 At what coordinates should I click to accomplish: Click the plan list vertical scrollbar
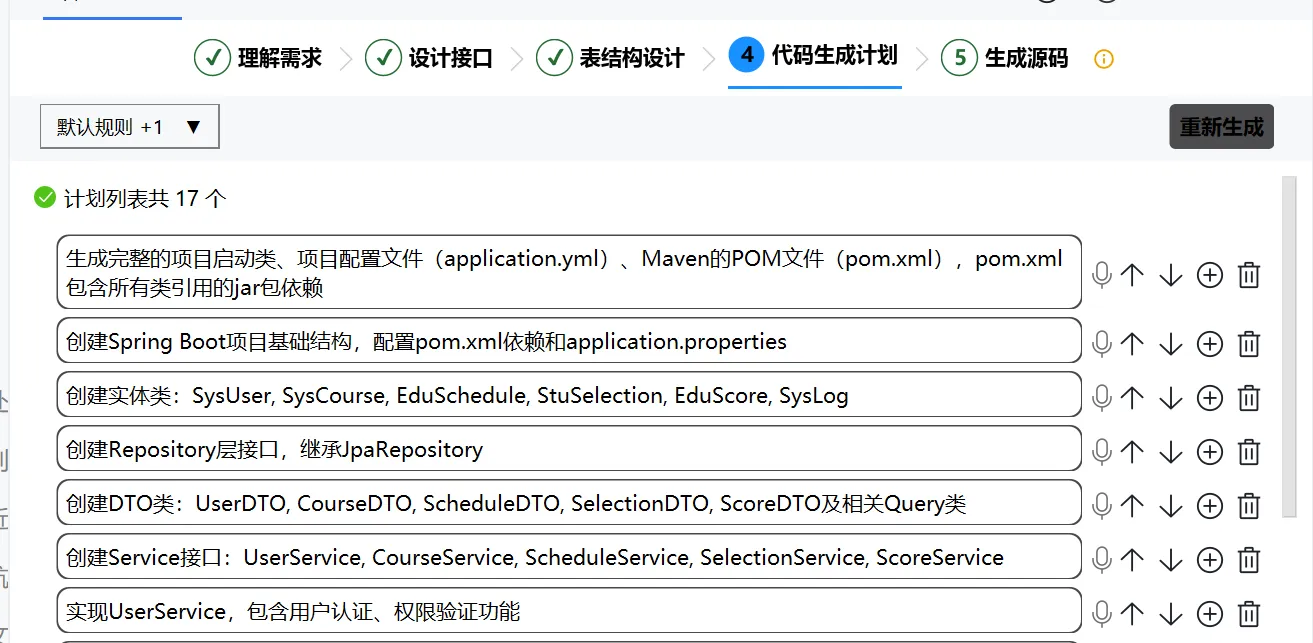tap(1289, 347)
